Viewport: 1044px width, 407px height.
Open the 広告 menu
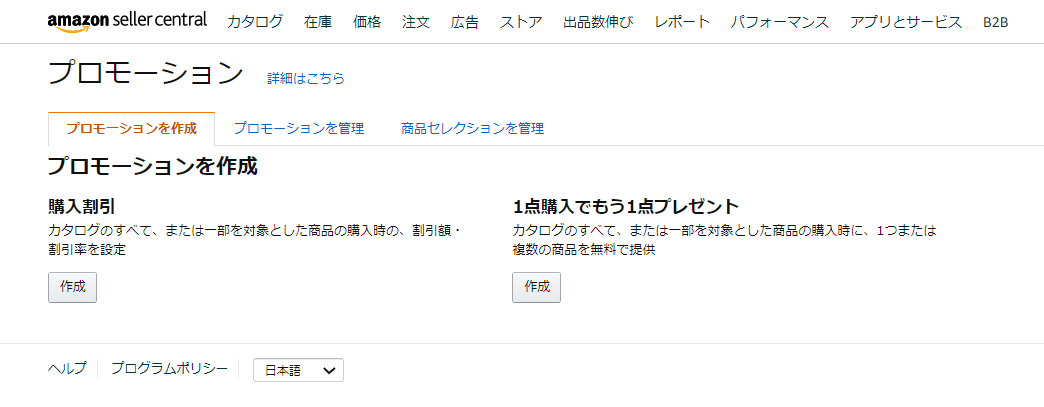465,22
